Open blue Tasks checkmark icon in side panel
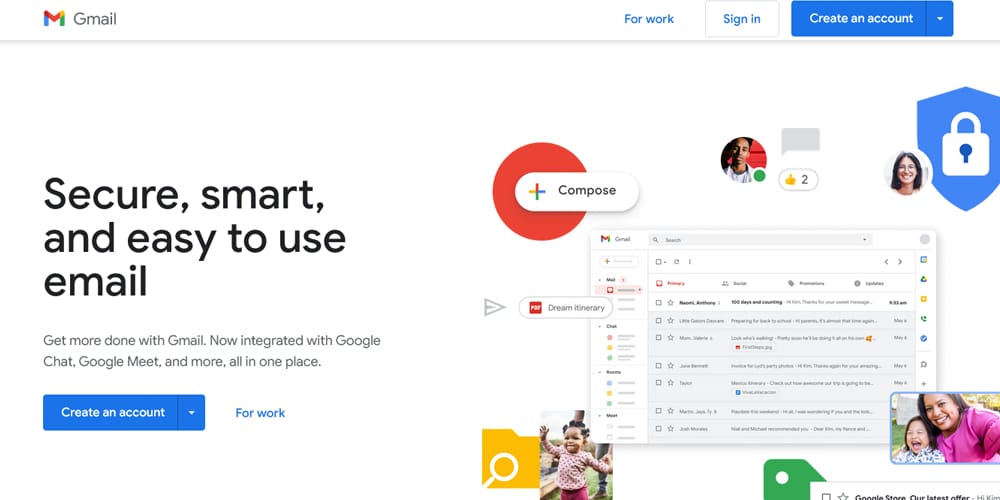Image resolution: width=1000 pixels, height=500 pixels. click(x=923, y=339)
